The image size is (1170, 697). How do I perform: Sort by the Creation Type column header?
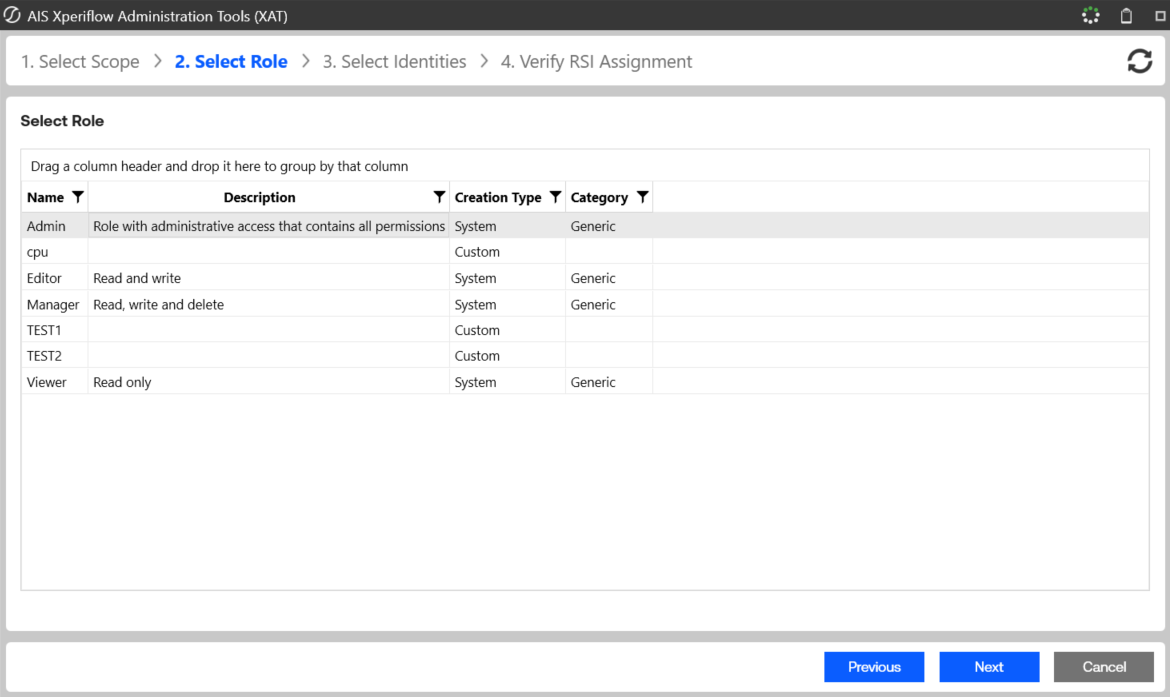tap(498, 197)
